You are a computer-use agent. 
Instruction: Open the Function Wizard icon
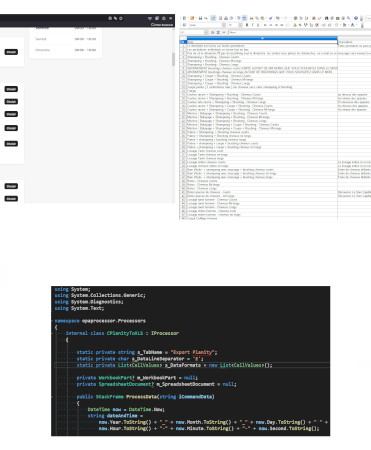212,32
